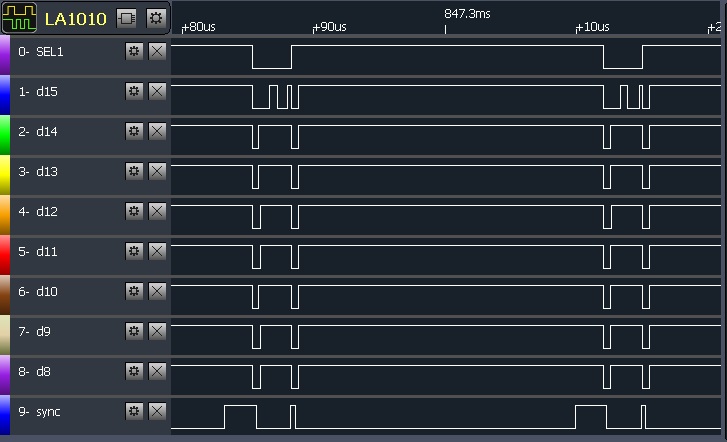
Task: Remove the d14 channel with X button
Action: point(157,131)
